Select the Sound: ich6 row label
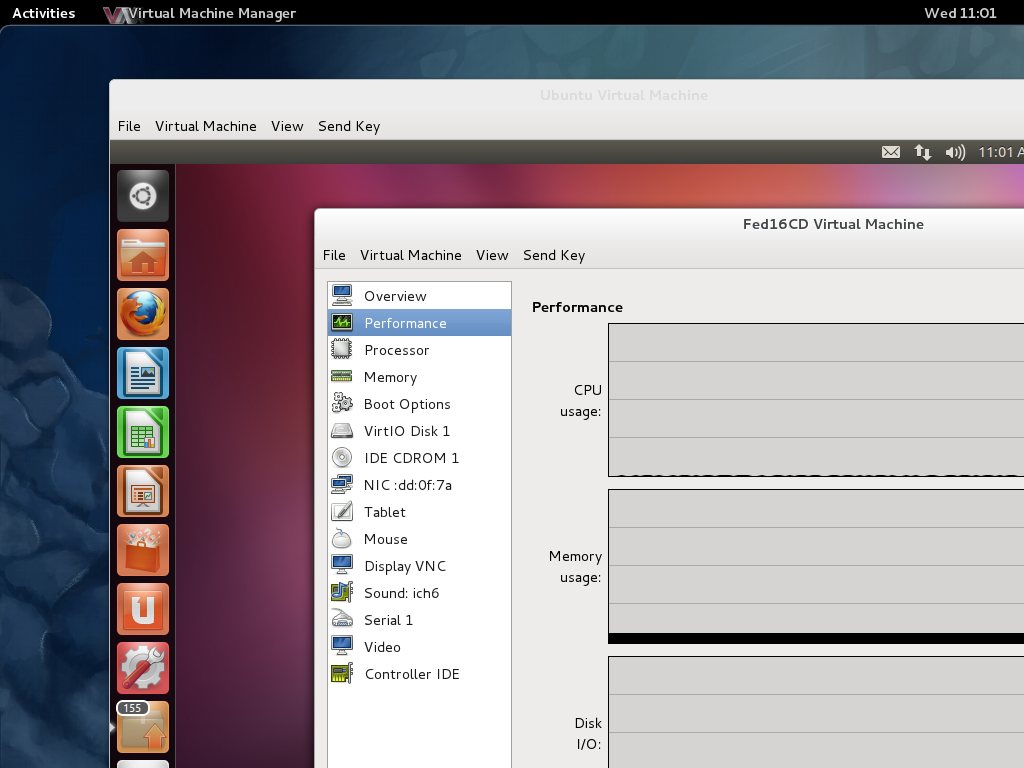The image size is (1024, 768). pyautogui.click(x=401, y=593)
